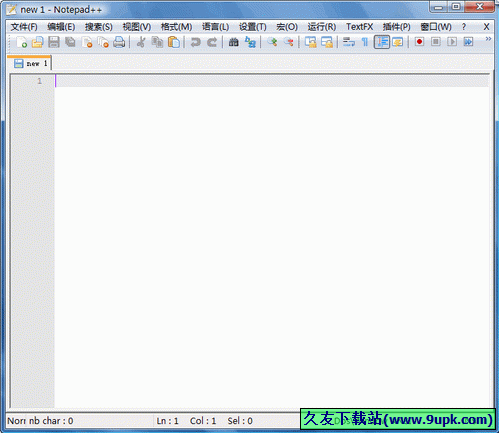This screenshot has height=433, width=499.
Task: Toggle the indent guide icon
Action: [x=382, y=42]
